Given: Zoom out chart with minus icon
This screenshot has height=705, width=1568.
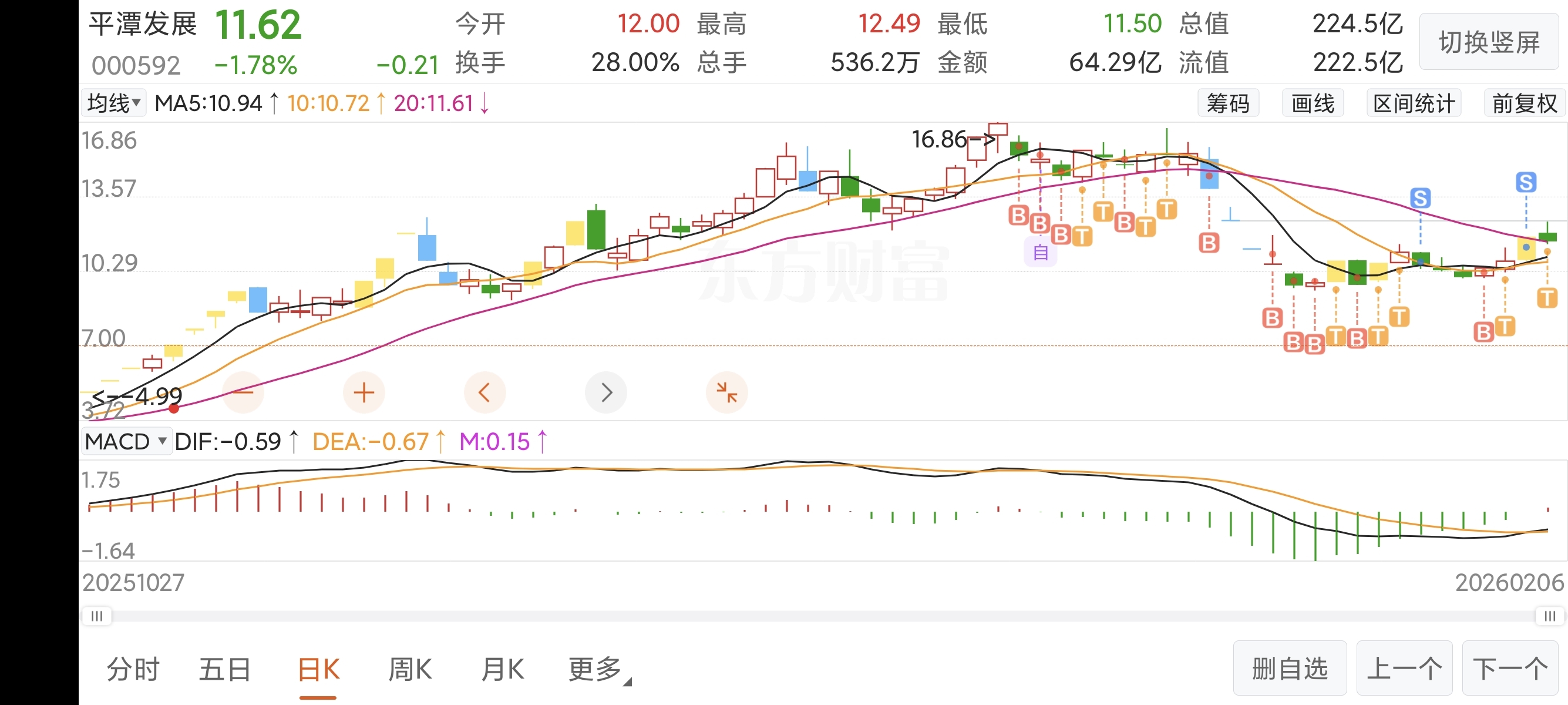Looking at the screenshot, I should tap(244, 392).
